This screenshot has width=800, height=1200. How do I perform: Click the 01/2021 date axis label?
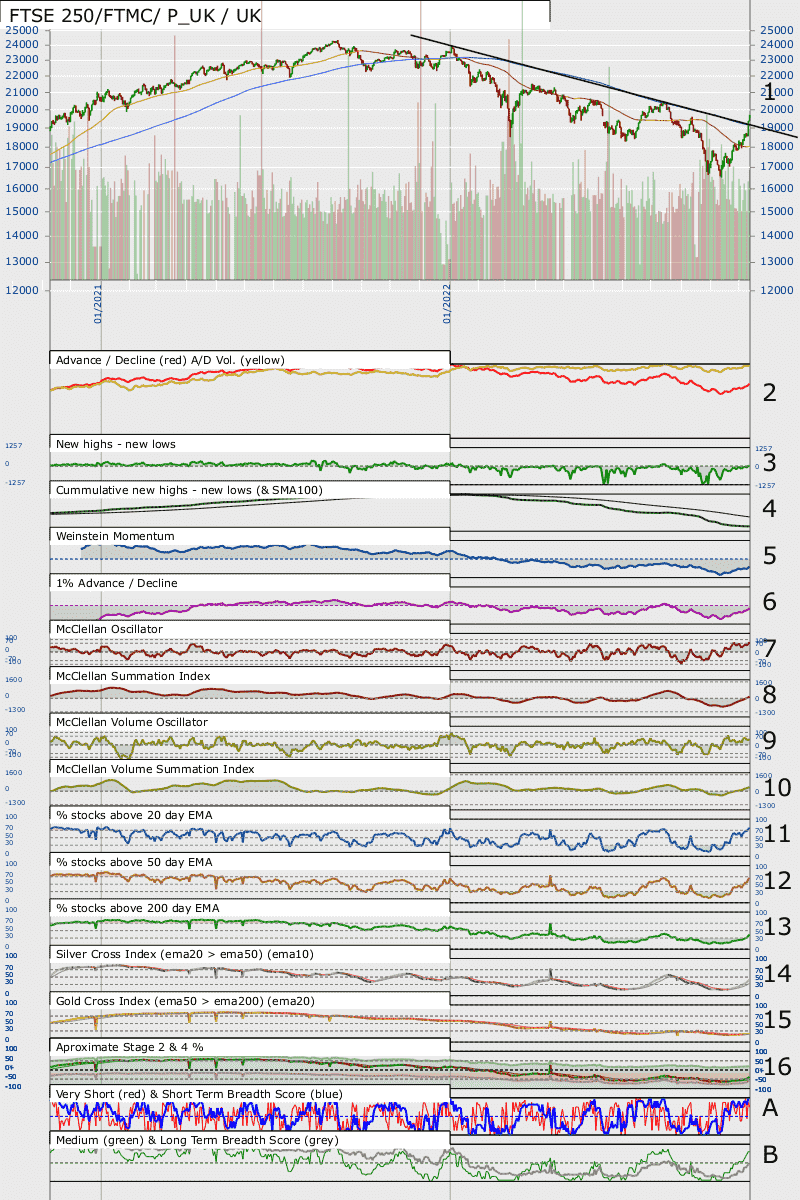[98, 303]
